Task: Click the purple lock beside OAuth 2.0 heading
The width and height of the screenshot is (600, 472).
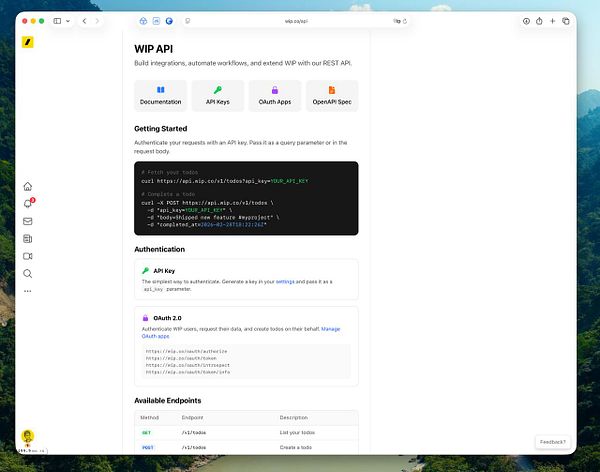Action: tap(145, 318)
